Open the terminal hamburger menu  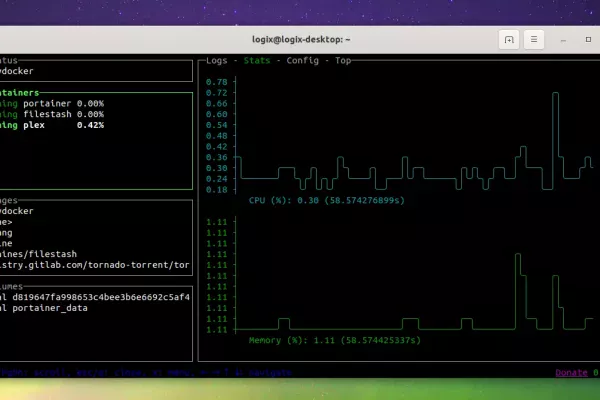[x=534, y=39]
